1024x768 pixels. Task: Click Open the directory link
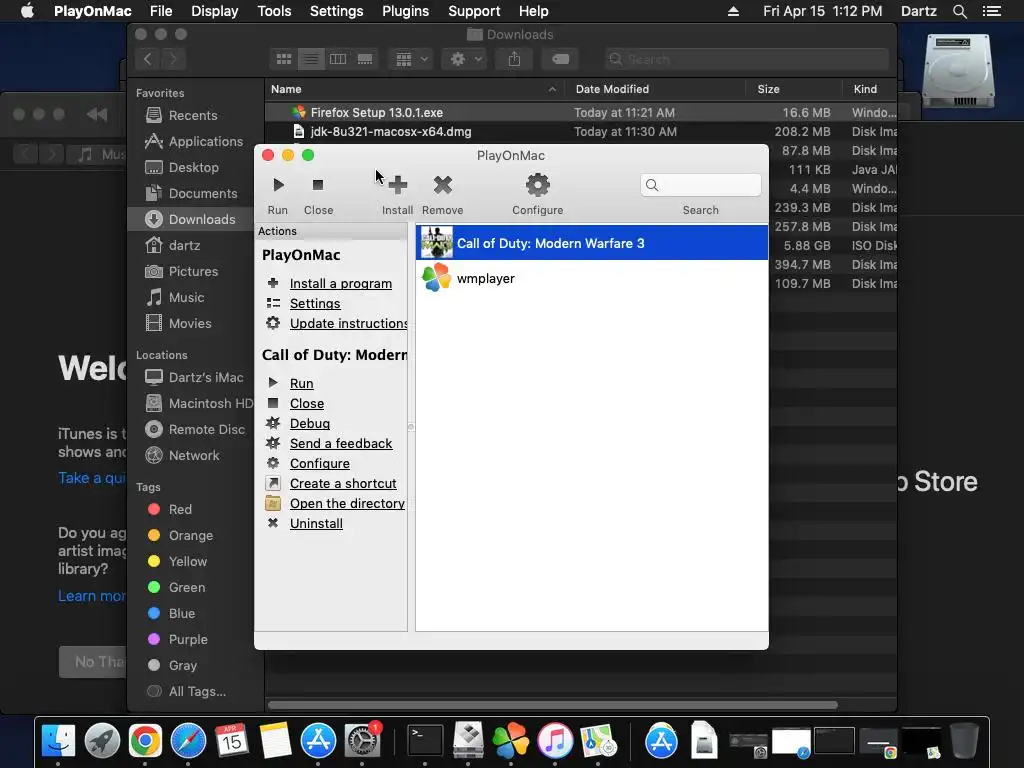pyautogui.click(x=347, y=504)
